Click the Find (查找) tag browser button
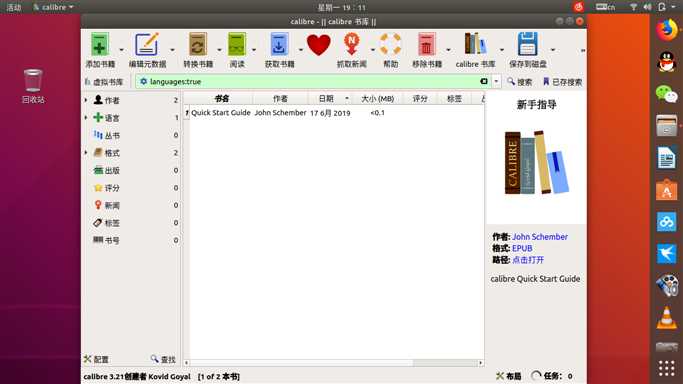Image resolution: width=683 pixels, height=384 pixels. pos(163,359)
